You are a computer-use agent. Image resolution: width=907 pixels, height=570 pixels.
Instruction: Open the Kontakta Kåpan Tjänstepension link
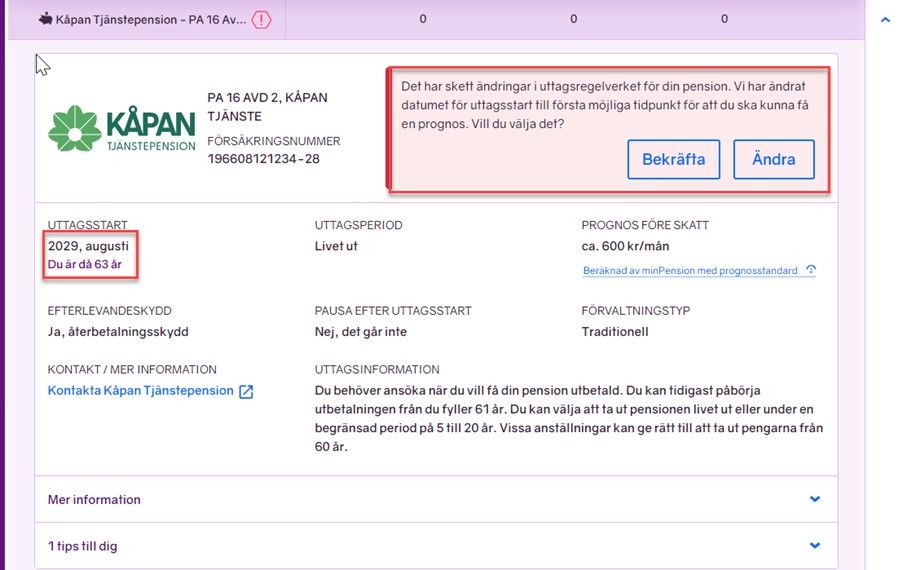[140, 391]
